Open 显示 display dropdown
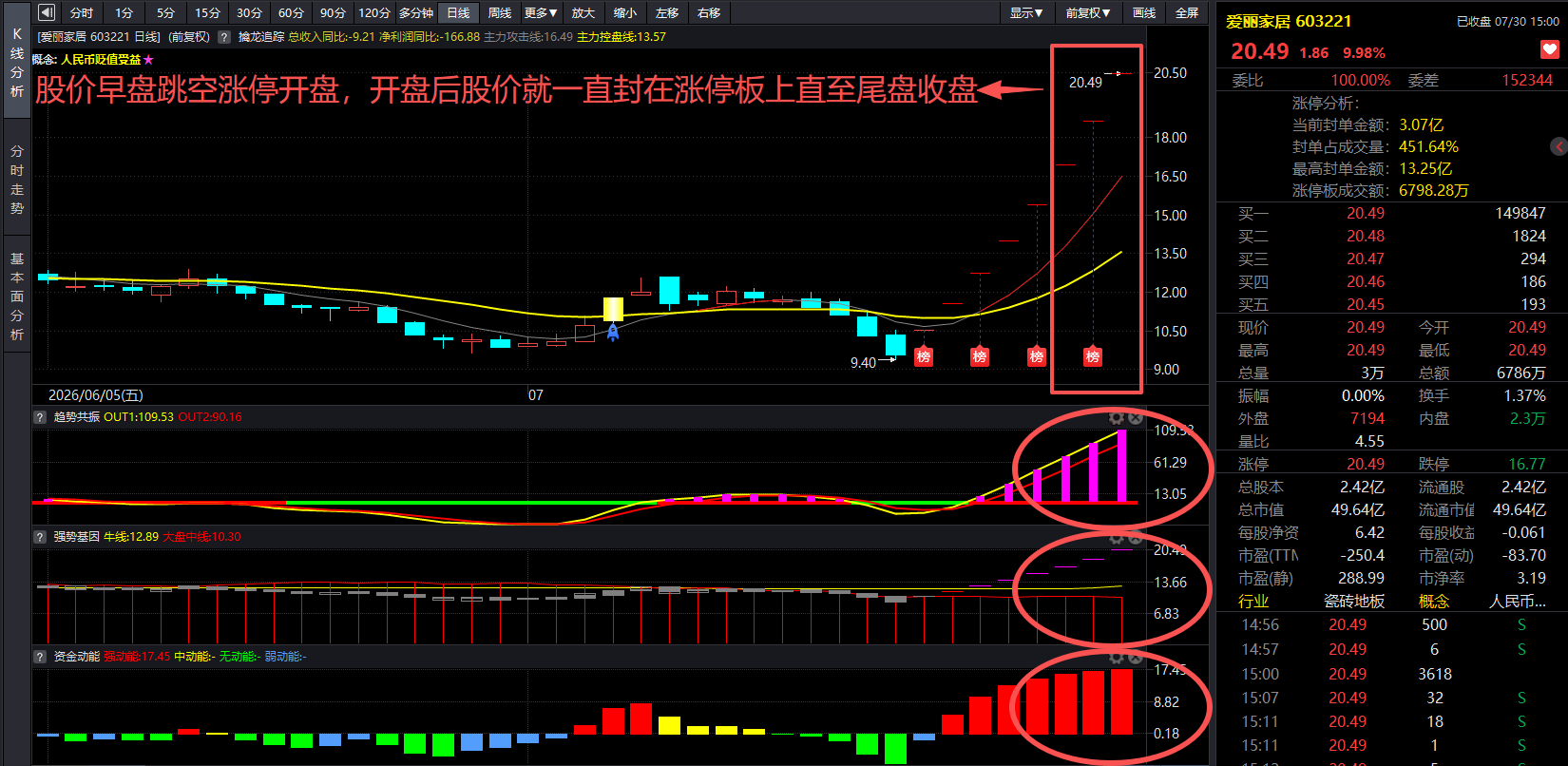 click(x=1026, y=12)
